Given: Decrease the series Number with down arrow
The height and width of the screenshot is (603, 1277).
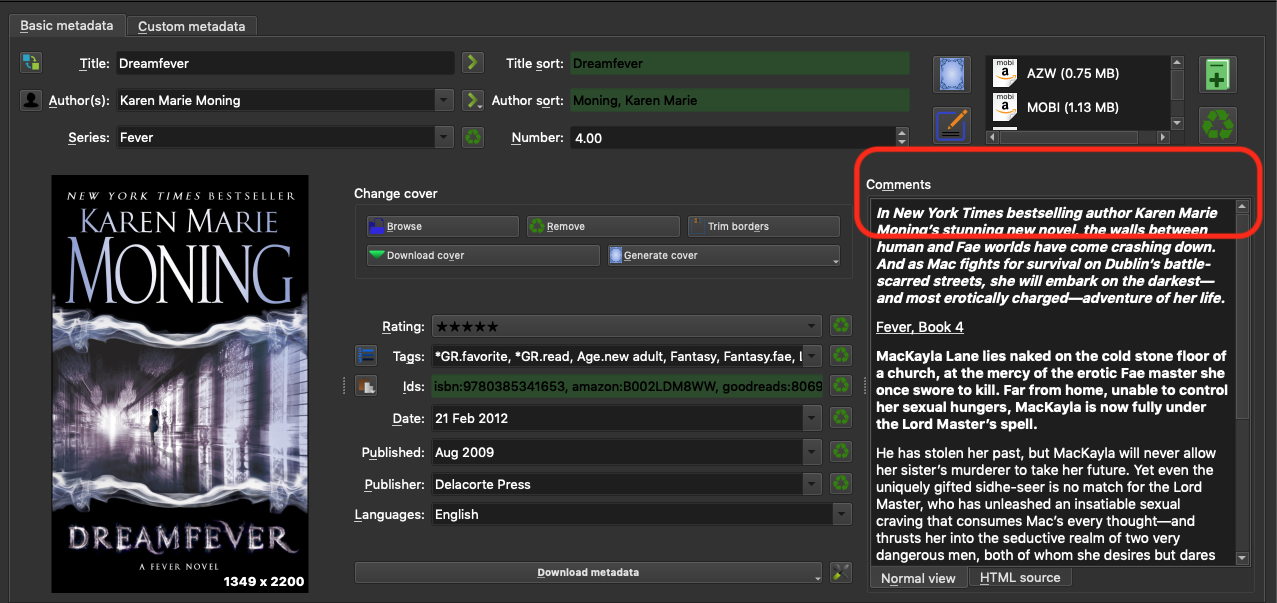Looking at the screenshot, I should click(x=902, y=143).
